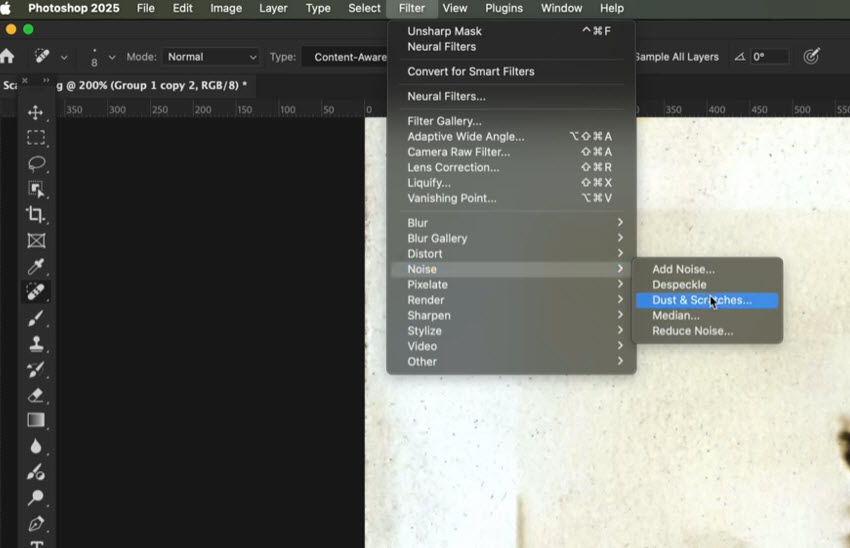Click the angle input field showing 0°

772,57
